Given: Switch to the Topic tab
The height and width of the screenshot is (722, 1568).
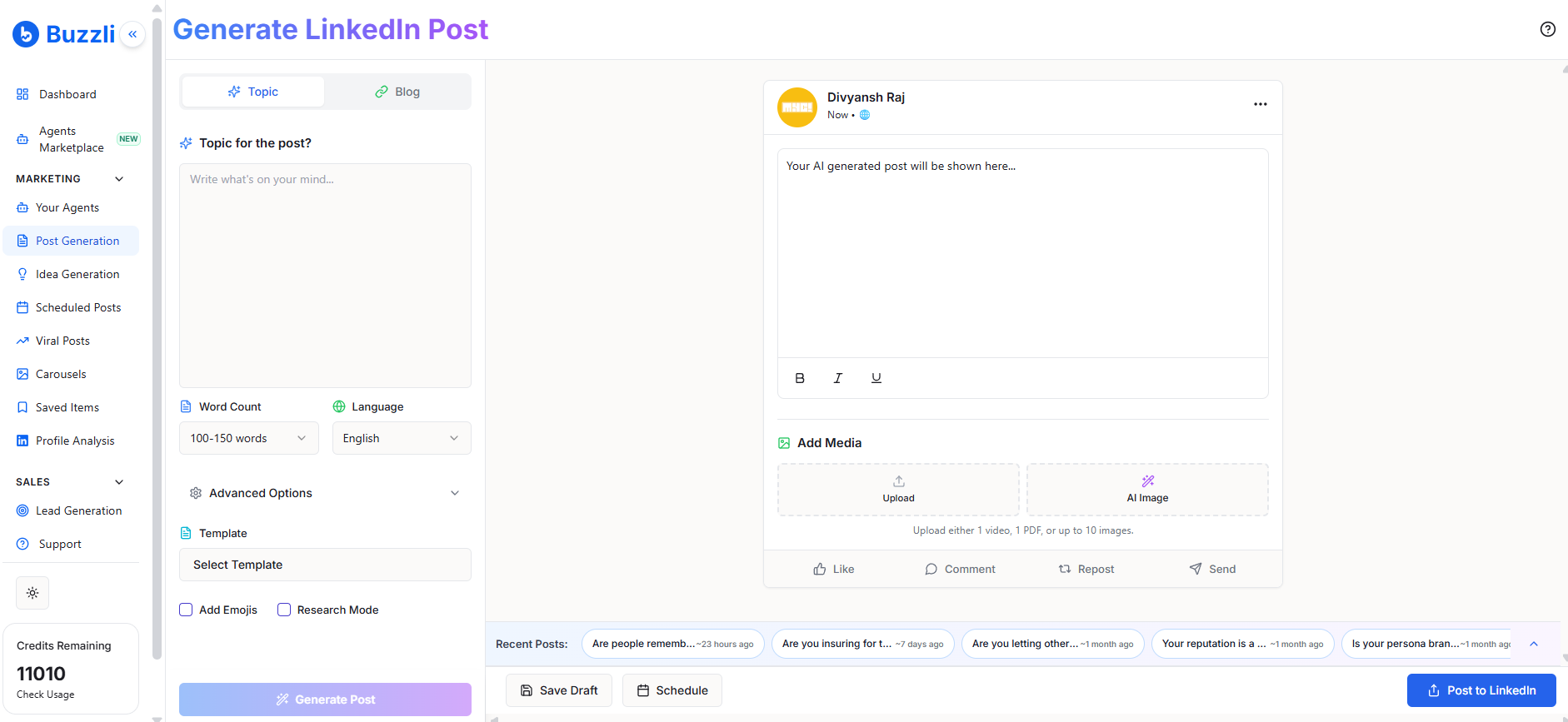Looking at the screenshot, I should (253, 92).
